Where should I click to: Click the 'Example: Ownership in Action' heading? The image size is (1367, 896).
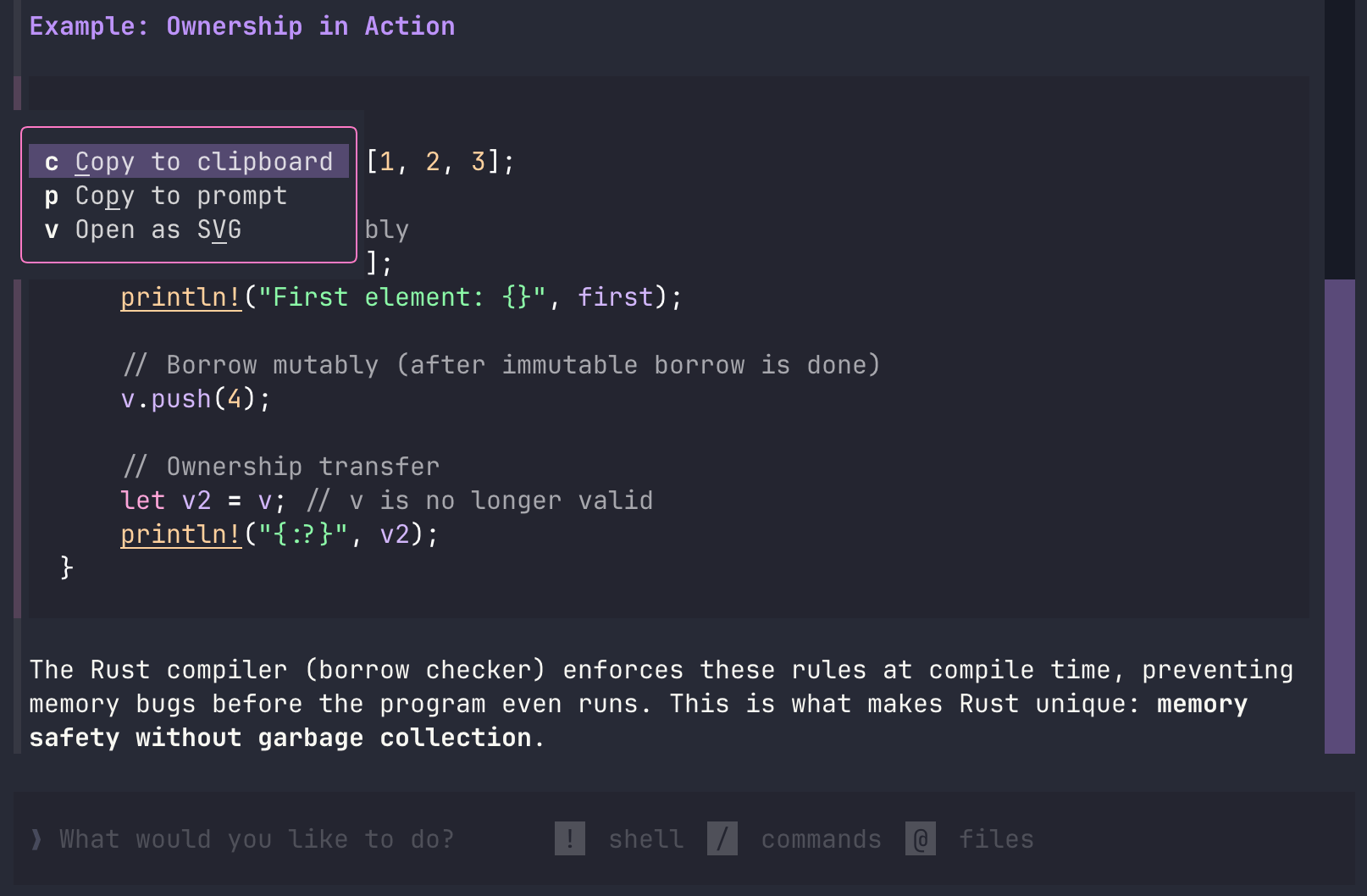point(241,26)
